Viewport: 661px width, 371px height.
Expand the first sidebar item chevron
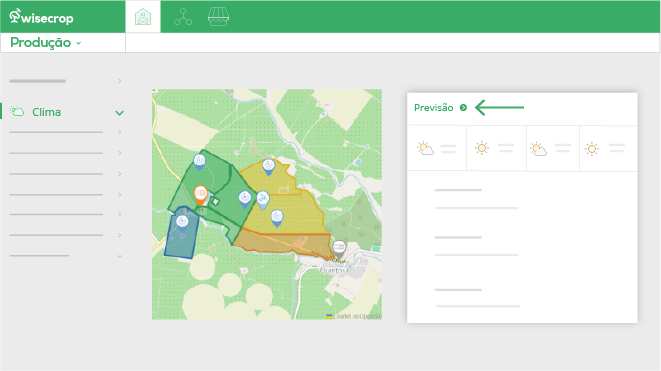pos(120,81)
